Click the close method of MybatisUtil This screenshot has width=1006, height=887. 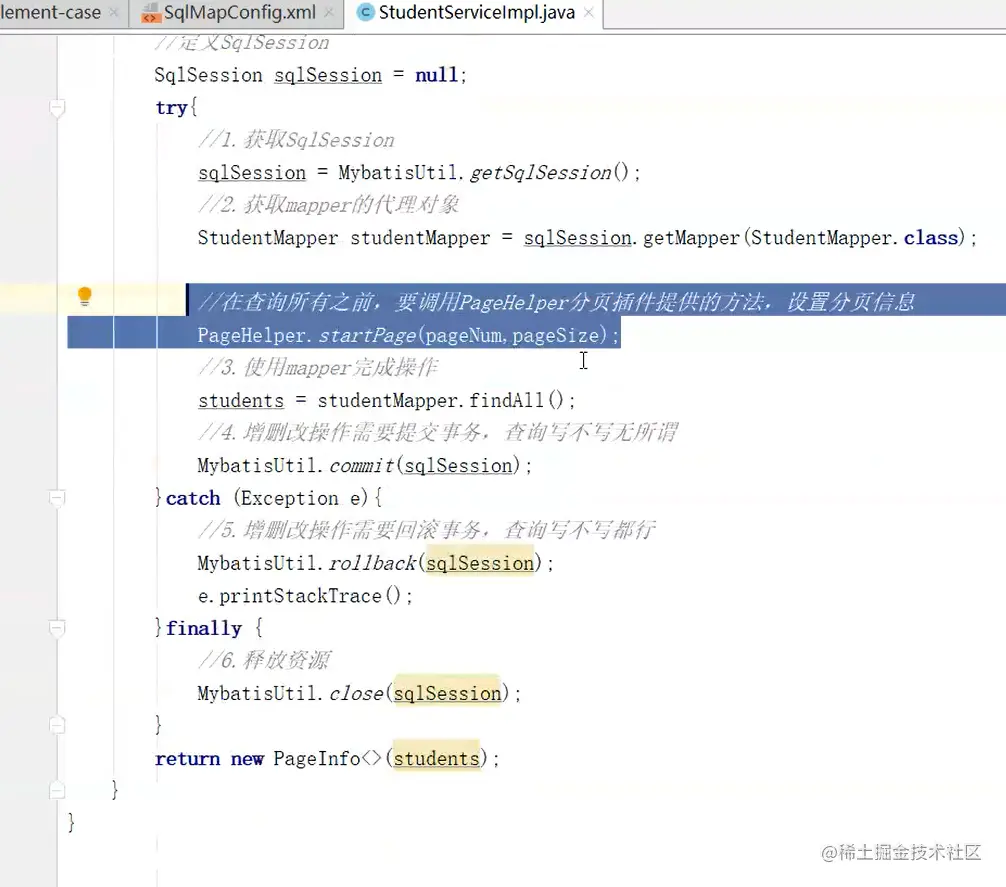pos(356,693)
